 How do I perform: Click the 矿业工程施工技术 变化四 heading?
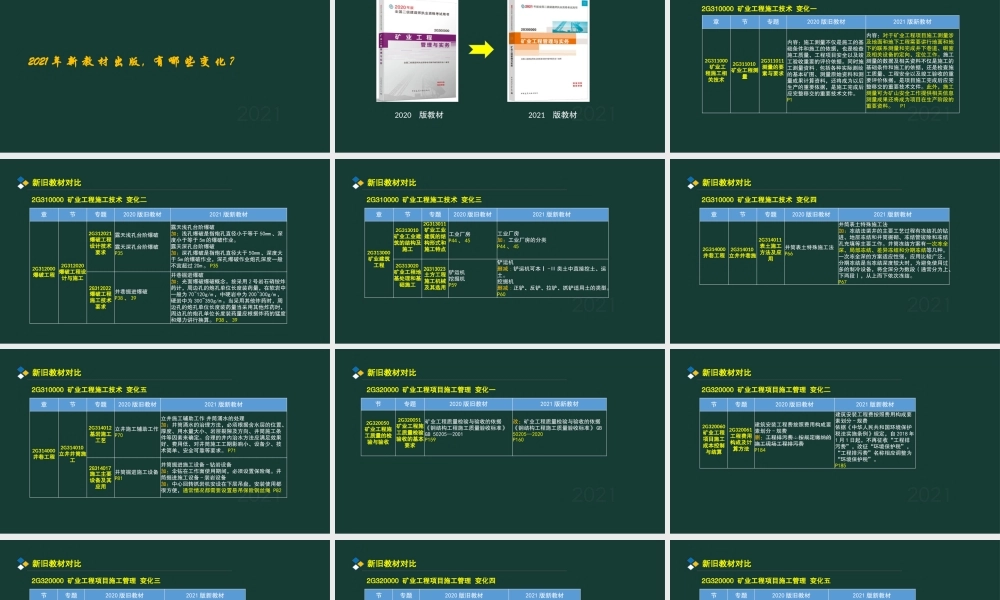tap(758, 200)
